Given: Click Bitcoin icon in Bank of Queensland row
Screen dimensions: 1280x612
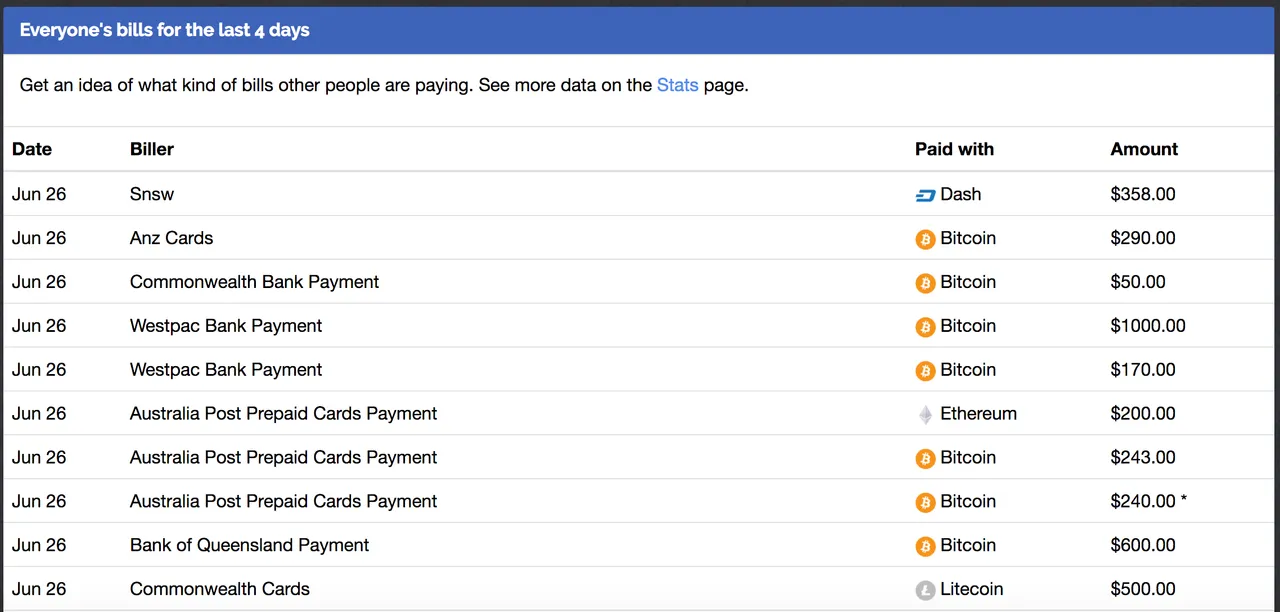Looking at the screenshot, I should [x=925, y=547].
